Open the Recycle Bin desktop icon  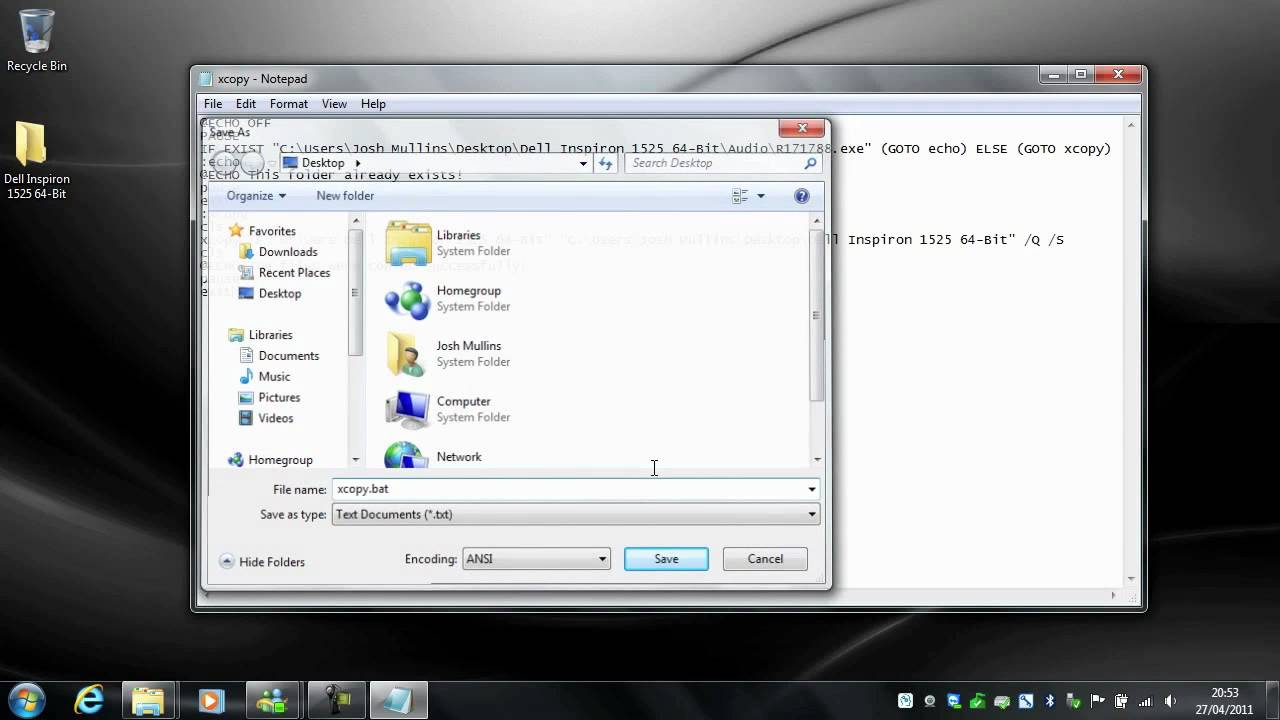(x=37, y=41)
